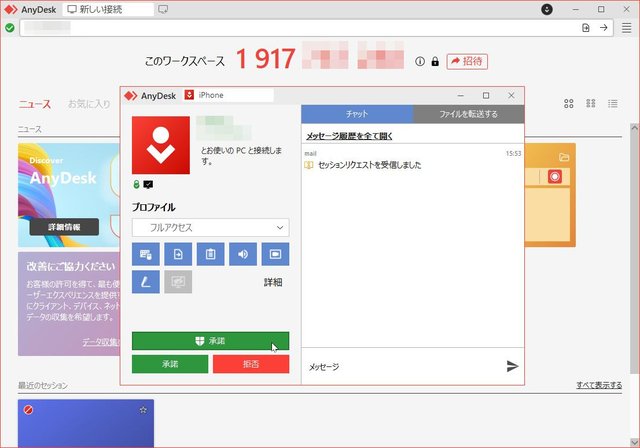Switch to ニュース tab
The image size is (640, 448).
click(35, 104)
